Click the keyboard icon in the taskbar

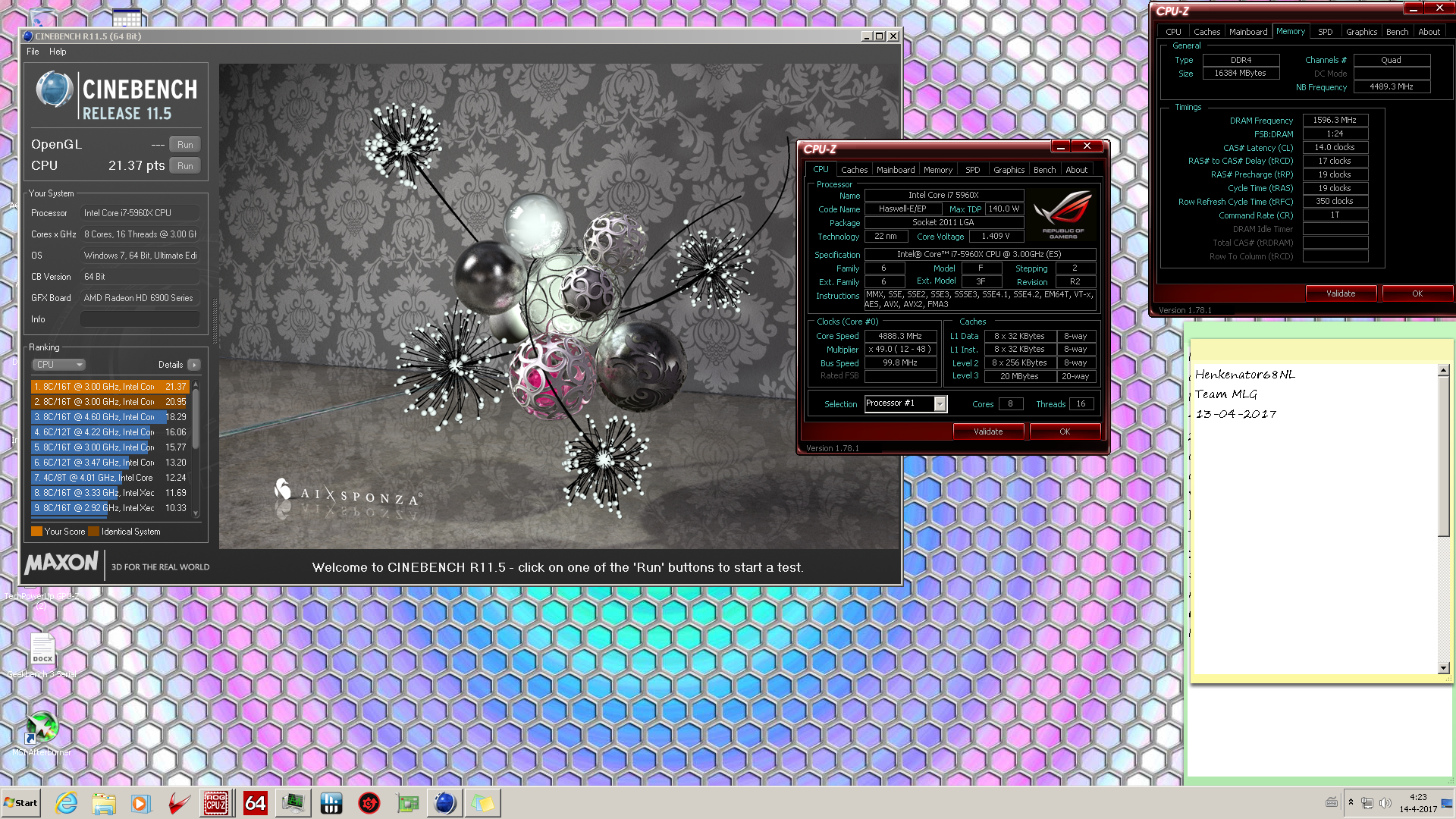[1332, 802]
